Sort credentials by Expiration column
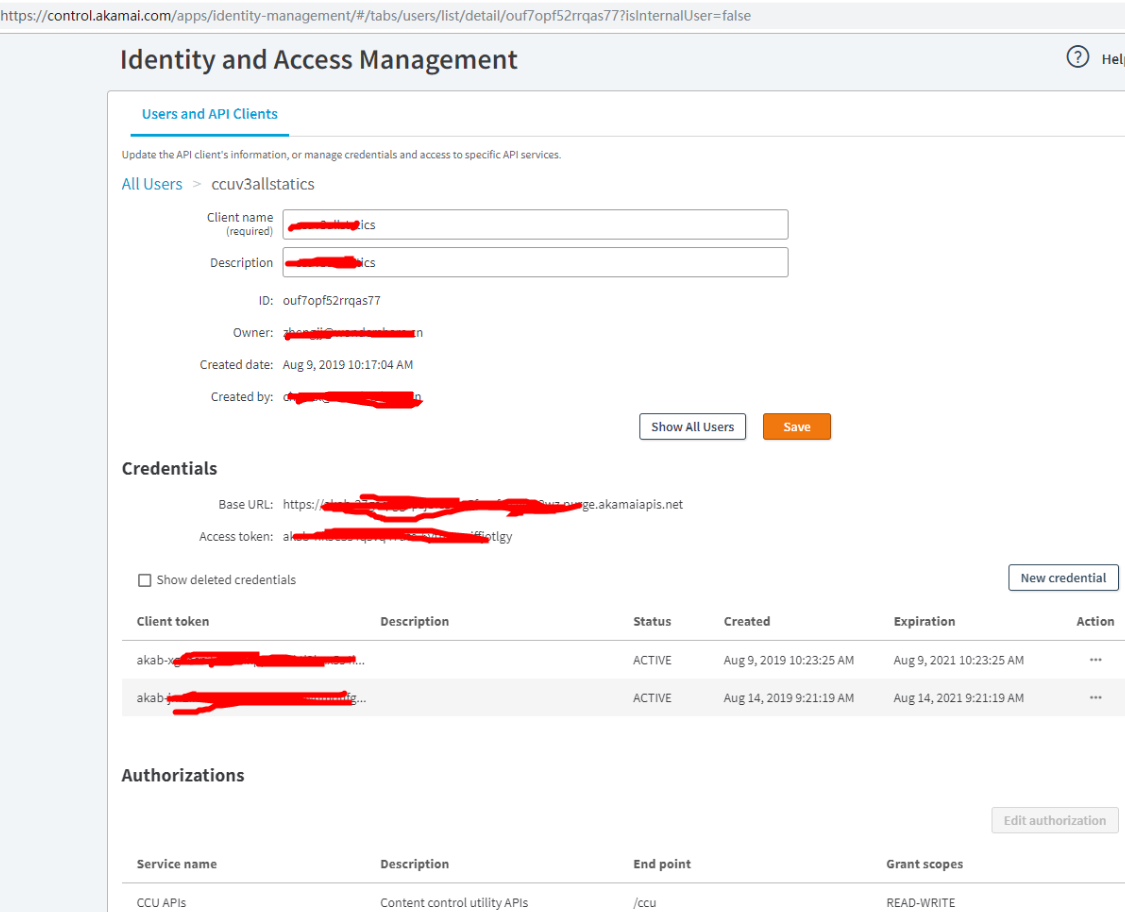The image size is (1125, 912). (x=924, y=621)
